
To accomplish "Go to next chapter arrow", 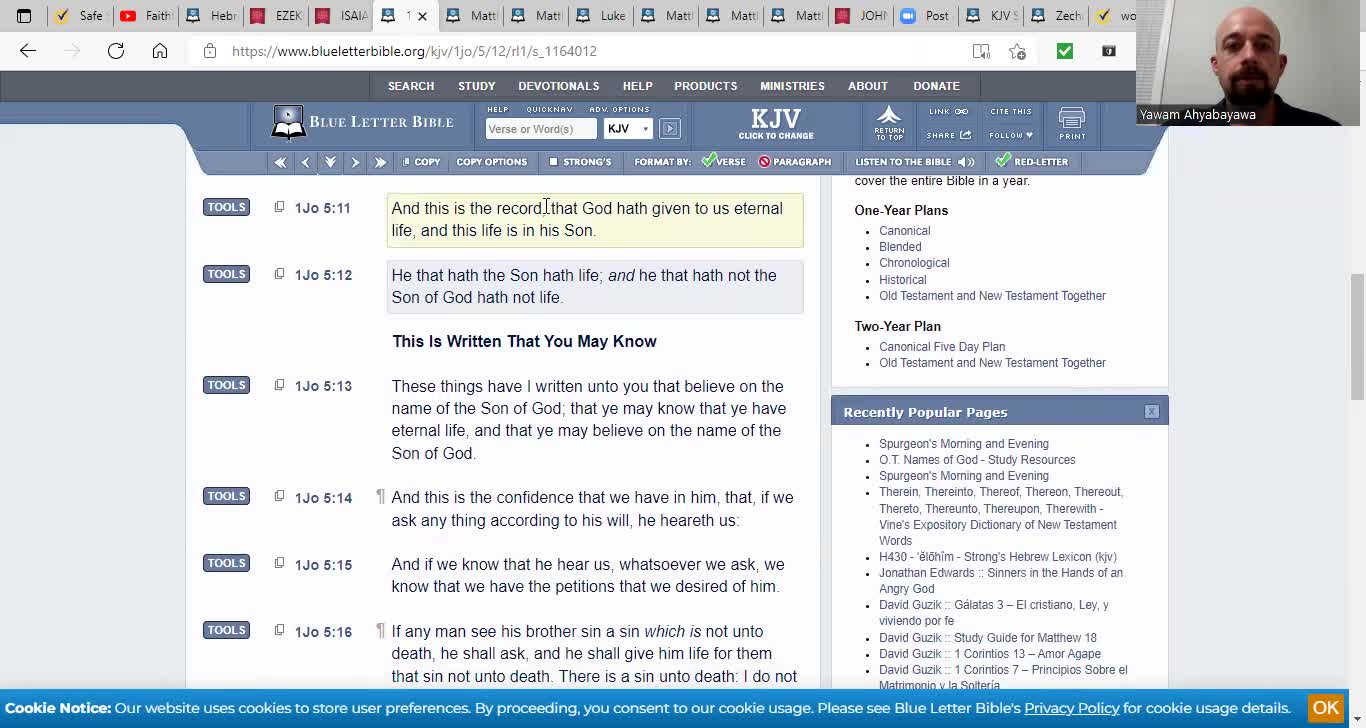I will (x=355, y=162).
